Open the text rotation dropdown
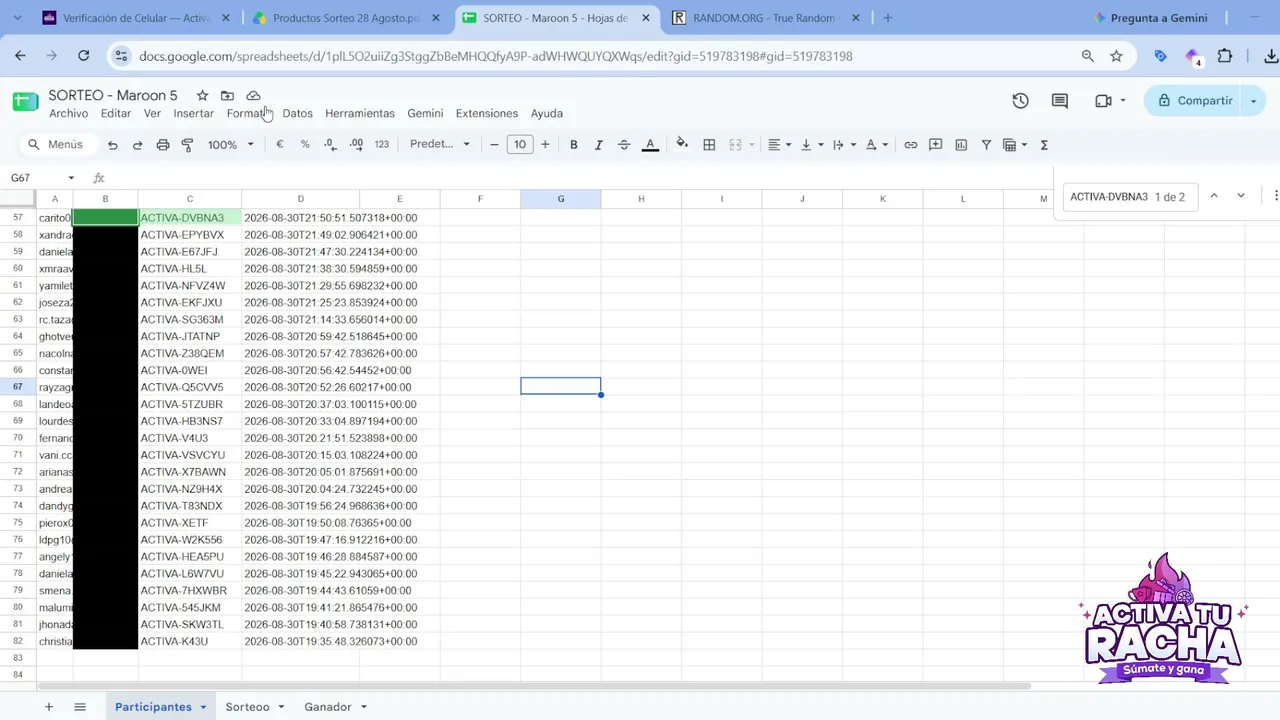The height and width of the screenshot is (720, 1280). 876,145
